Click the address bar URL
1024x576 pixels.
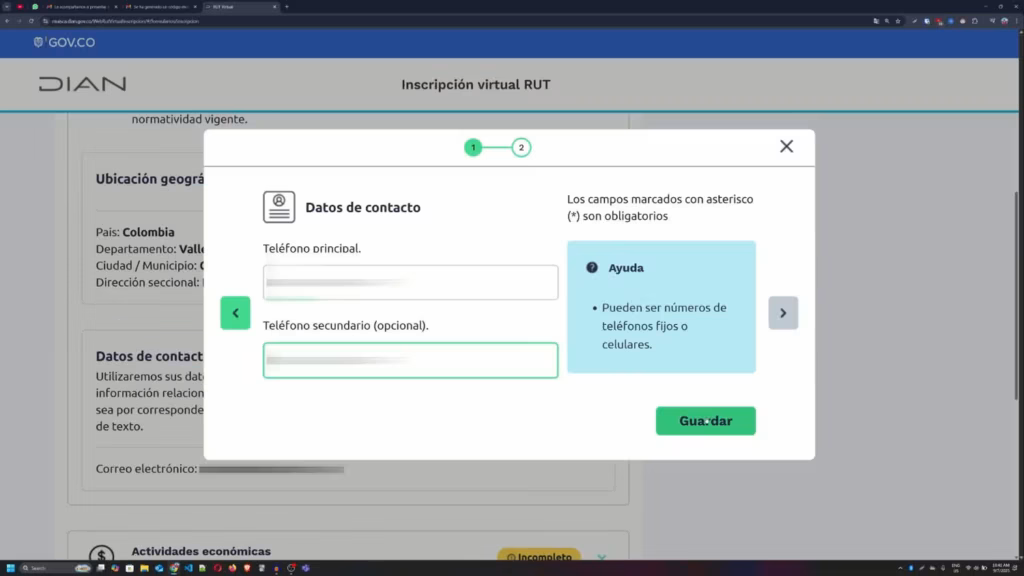pos(125,21)
